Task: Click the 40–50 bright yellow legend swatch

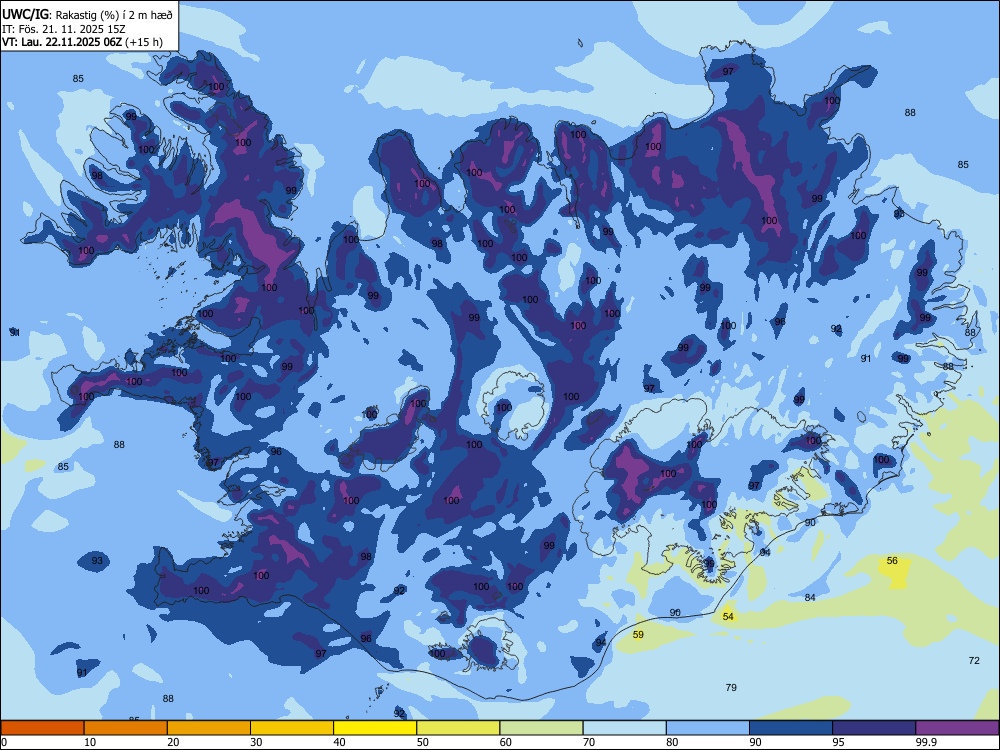Action: click(375, 728)
